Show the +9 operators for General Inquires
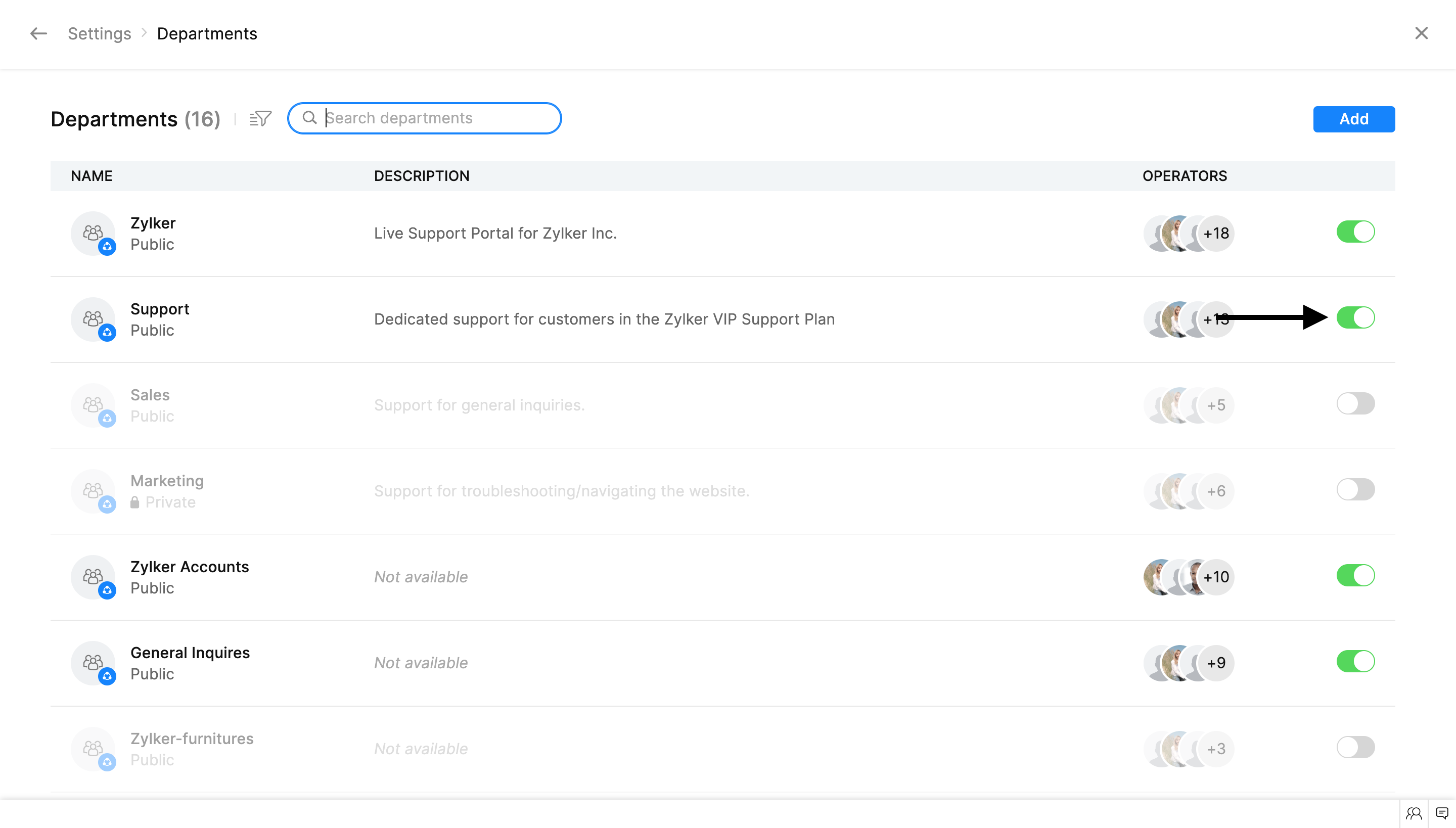The width and height of the screenshot is (1456, 828). tap(1216, 663)
